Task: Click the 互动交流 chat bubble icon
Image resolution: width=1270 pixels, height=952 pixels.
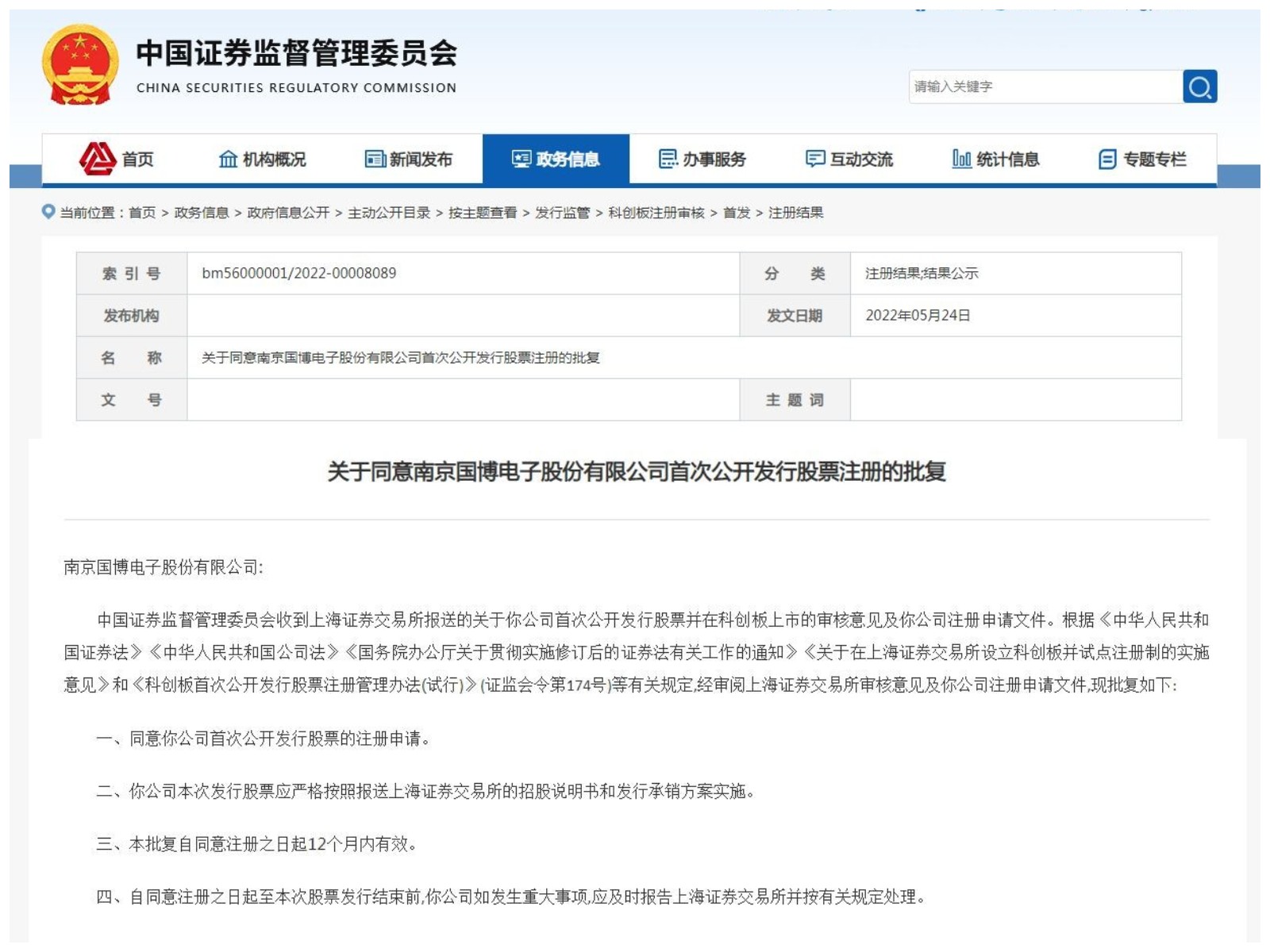Action: [x=815, y=159]
